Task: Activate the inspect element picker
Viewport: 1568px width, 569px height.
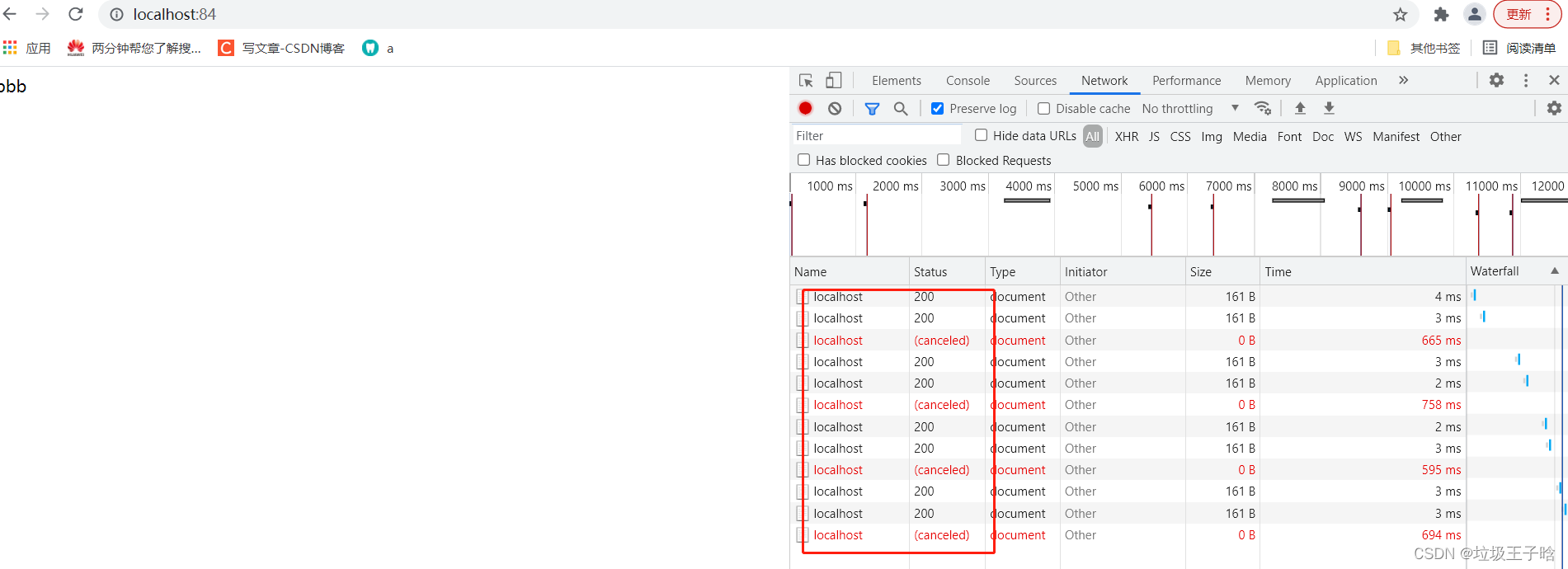Action: coord(806,80)
